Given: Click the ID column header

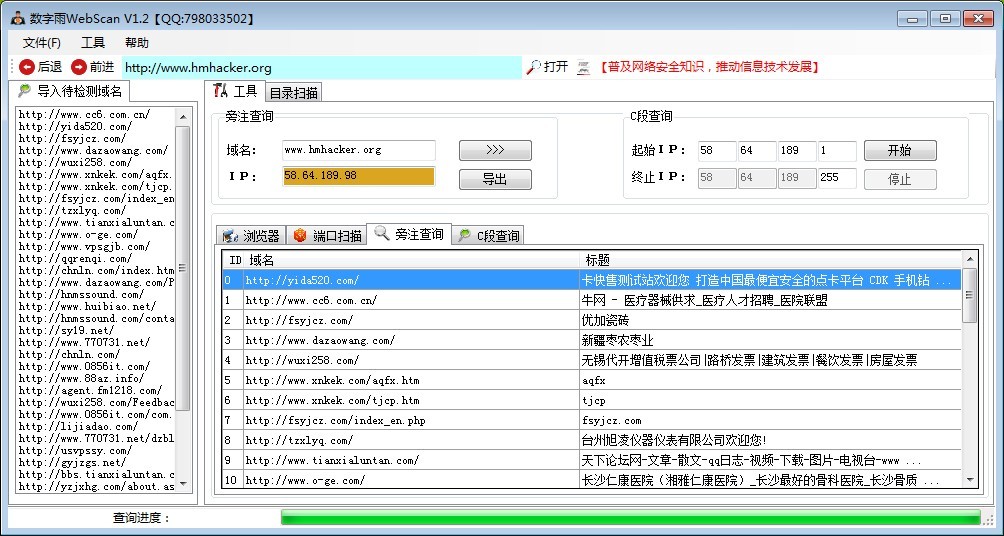Looking at the screenshot, I should point(234,260).
